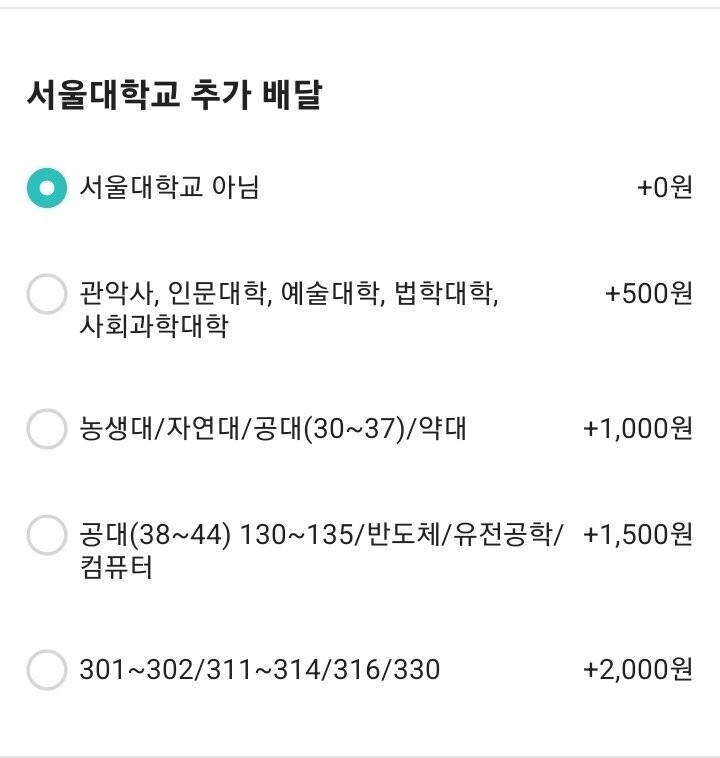Select radio button for 관악사, 인문대학 option
Image resolution: width=720 pixels, height=758 pixels.
click(x=46, y=295)
